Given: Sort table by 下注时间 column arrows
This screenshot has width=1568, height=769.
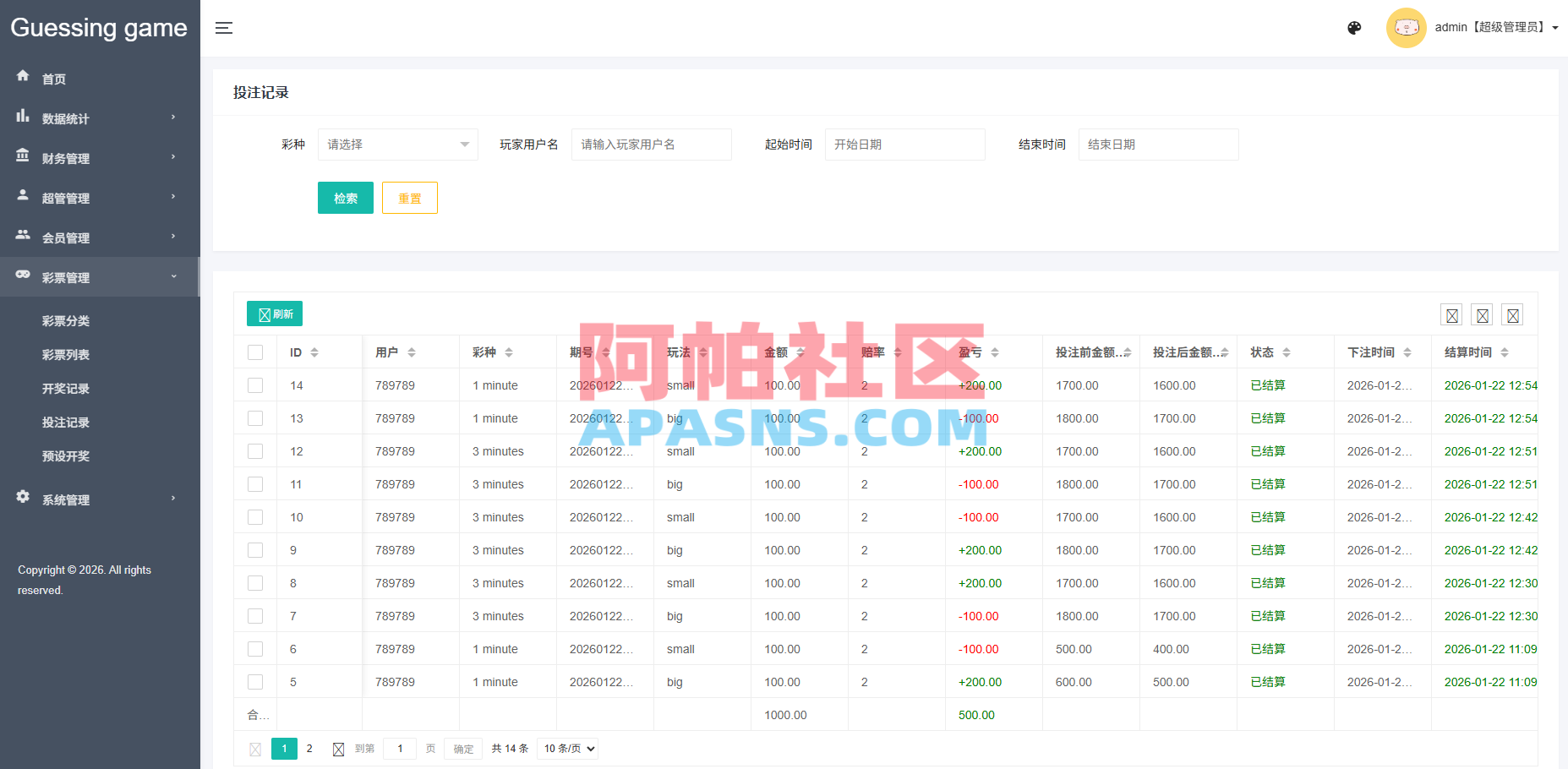Looking at the screenshot, I should (x=1407, y=352).
